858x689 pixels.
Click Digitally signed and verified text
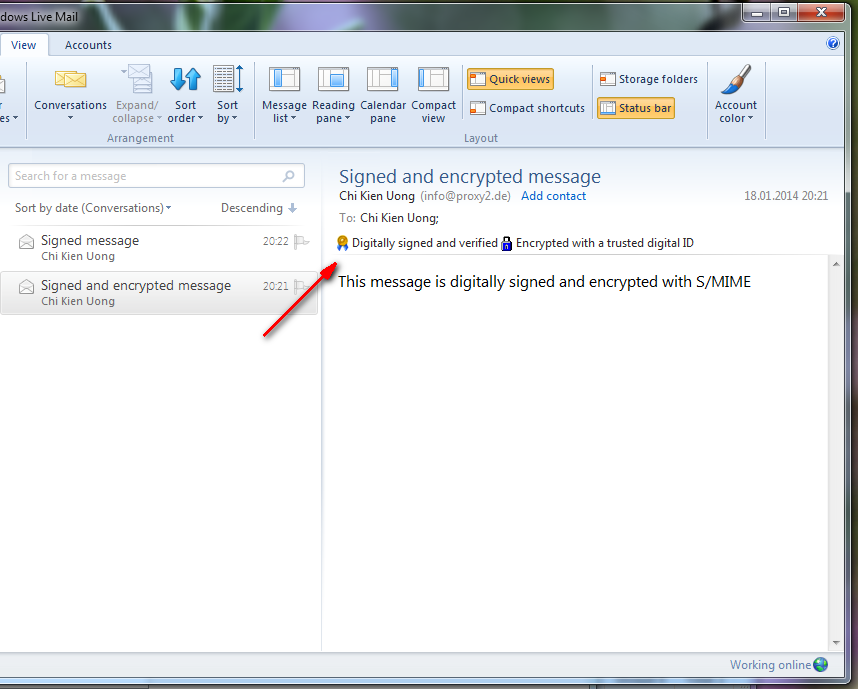(x=425, y=243)
